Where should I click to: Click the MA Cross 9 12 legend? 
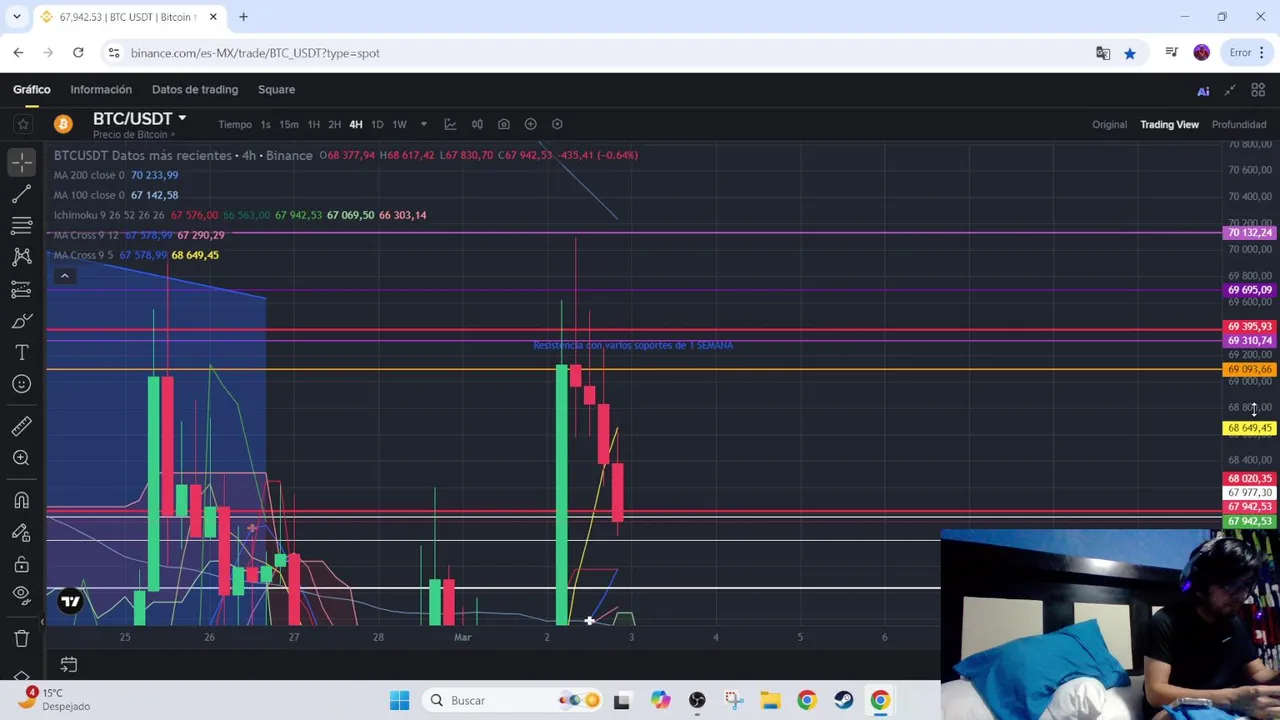(x=139, y=235)
